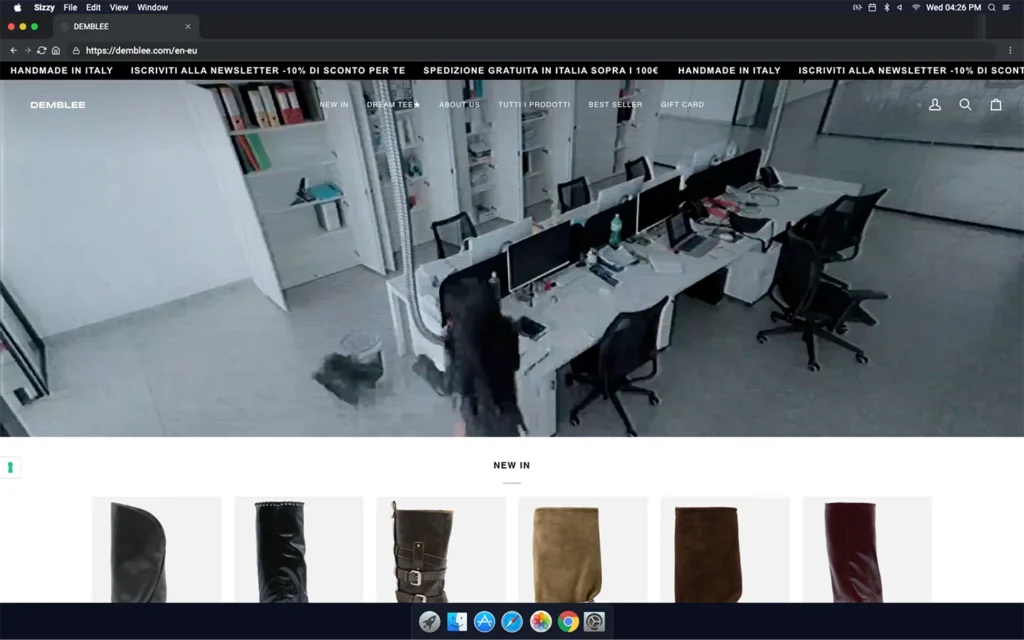Reload the page with the refresh icon

41,50
